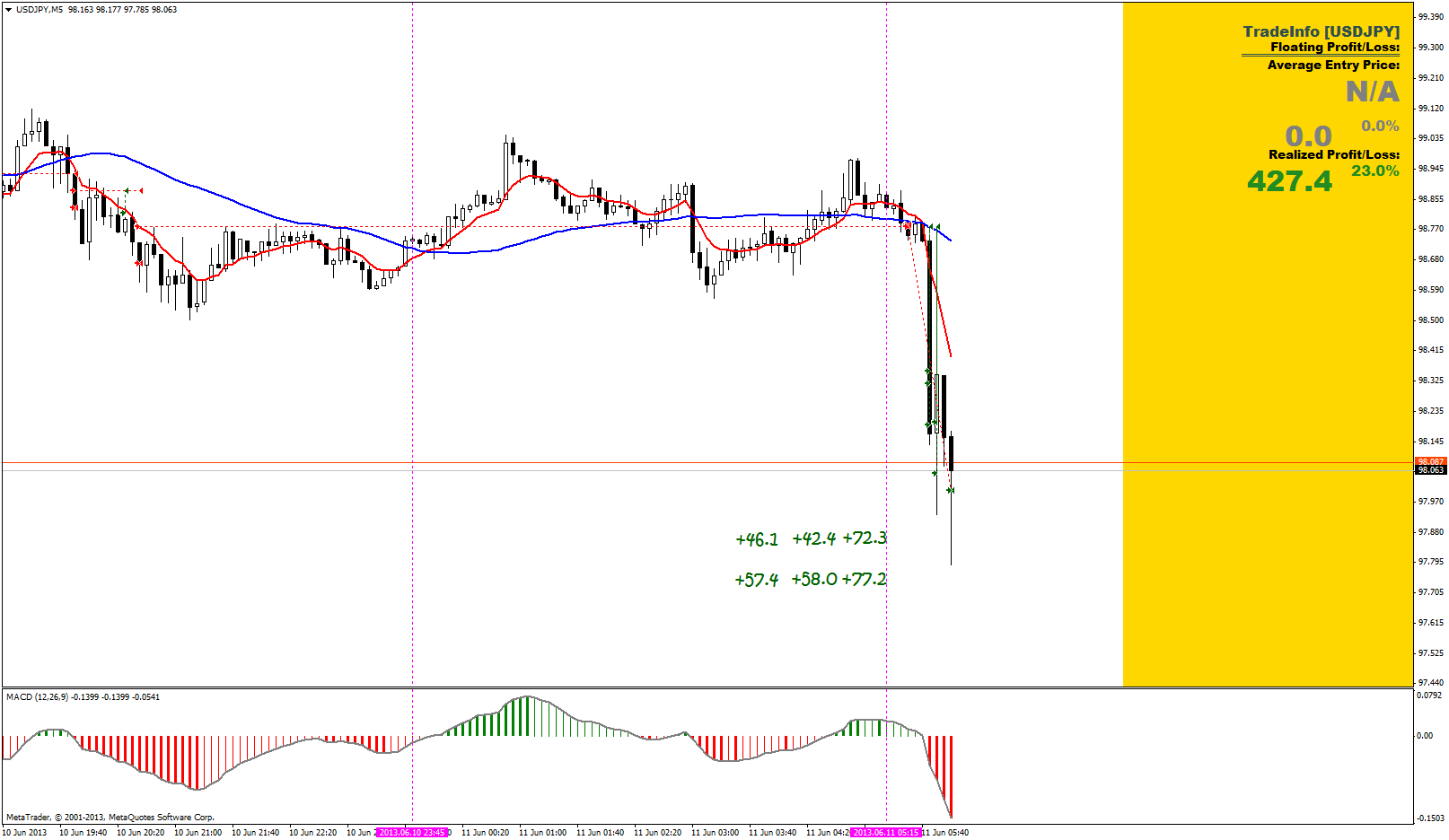1449x840 pixels.
Task: Click the magenta 2013.06.10 23:45 time marker
Action: (412, 833)
